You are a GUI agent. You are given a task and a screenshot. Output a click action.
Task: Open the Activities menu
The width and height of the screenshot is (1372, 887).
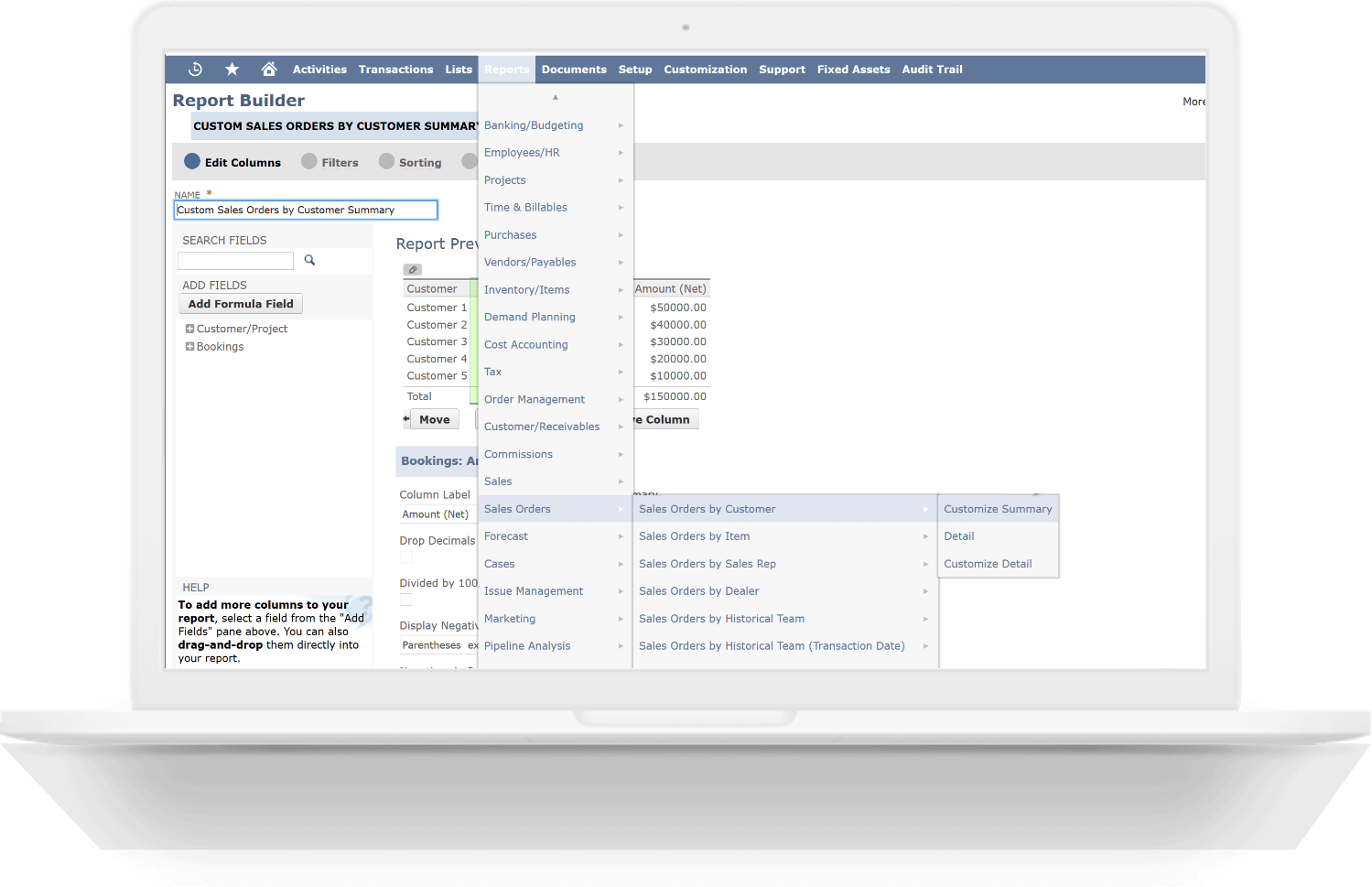tap(319, 70)
